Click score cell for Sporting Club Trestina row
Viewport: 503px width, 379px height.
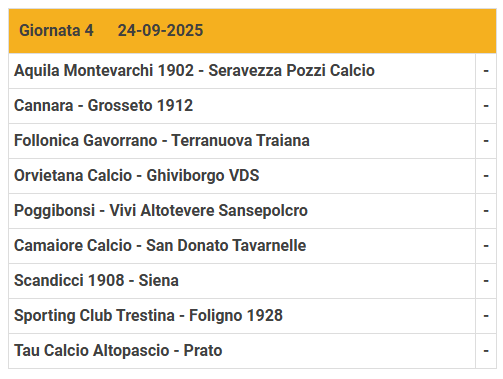[486, 316]
